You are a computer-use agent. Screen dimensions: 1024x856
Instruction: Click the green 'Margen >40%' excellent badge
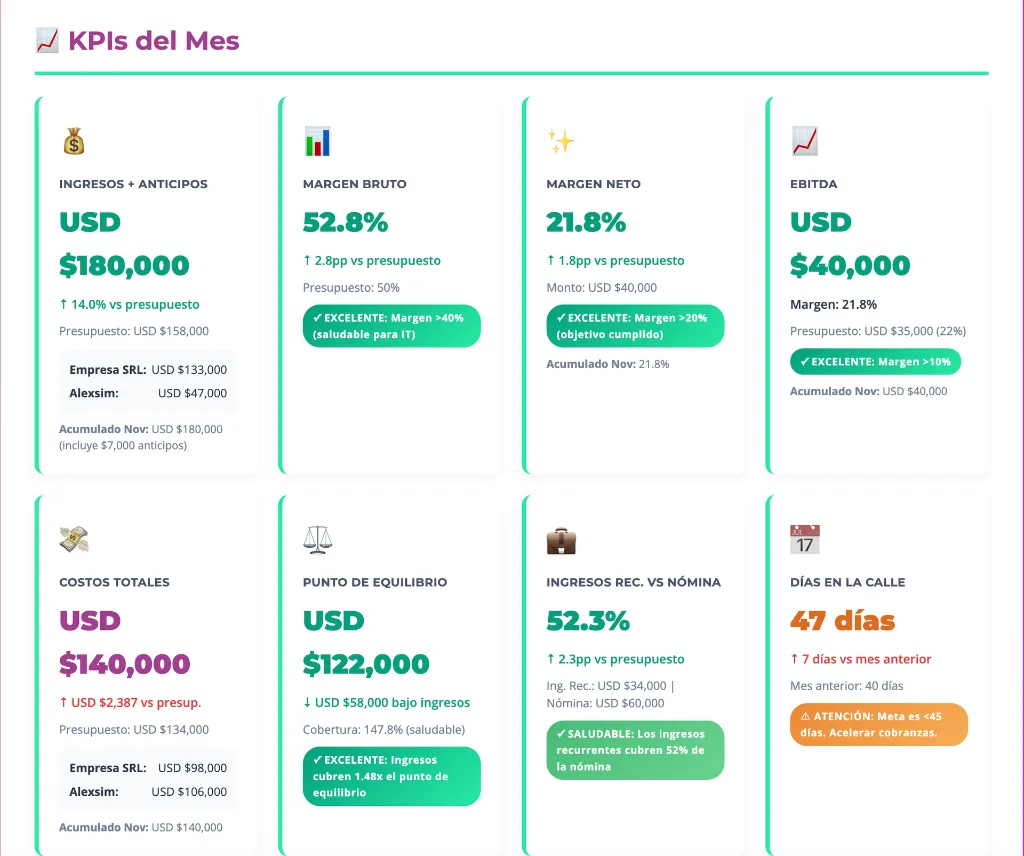(391, 326)
